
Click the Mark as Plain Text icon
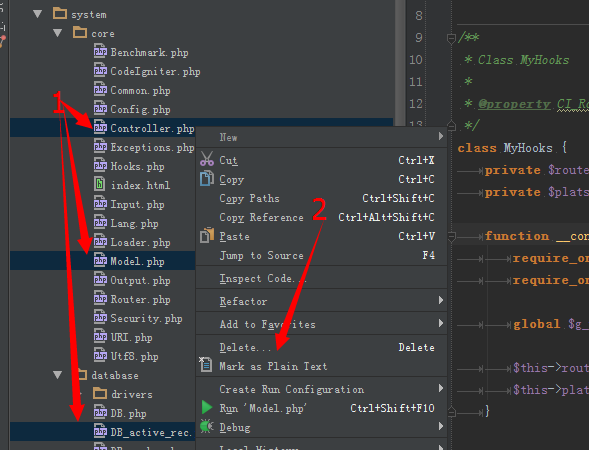tap(205, 364)
